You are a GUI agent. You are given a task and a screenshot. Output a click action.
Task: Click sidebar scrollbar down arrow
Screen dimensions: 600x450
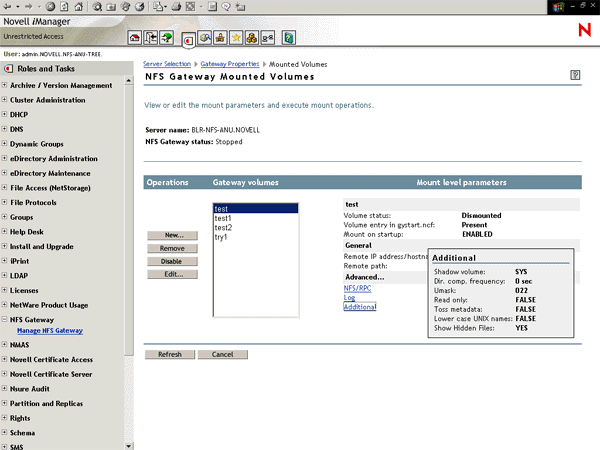[x=129, y=446]
